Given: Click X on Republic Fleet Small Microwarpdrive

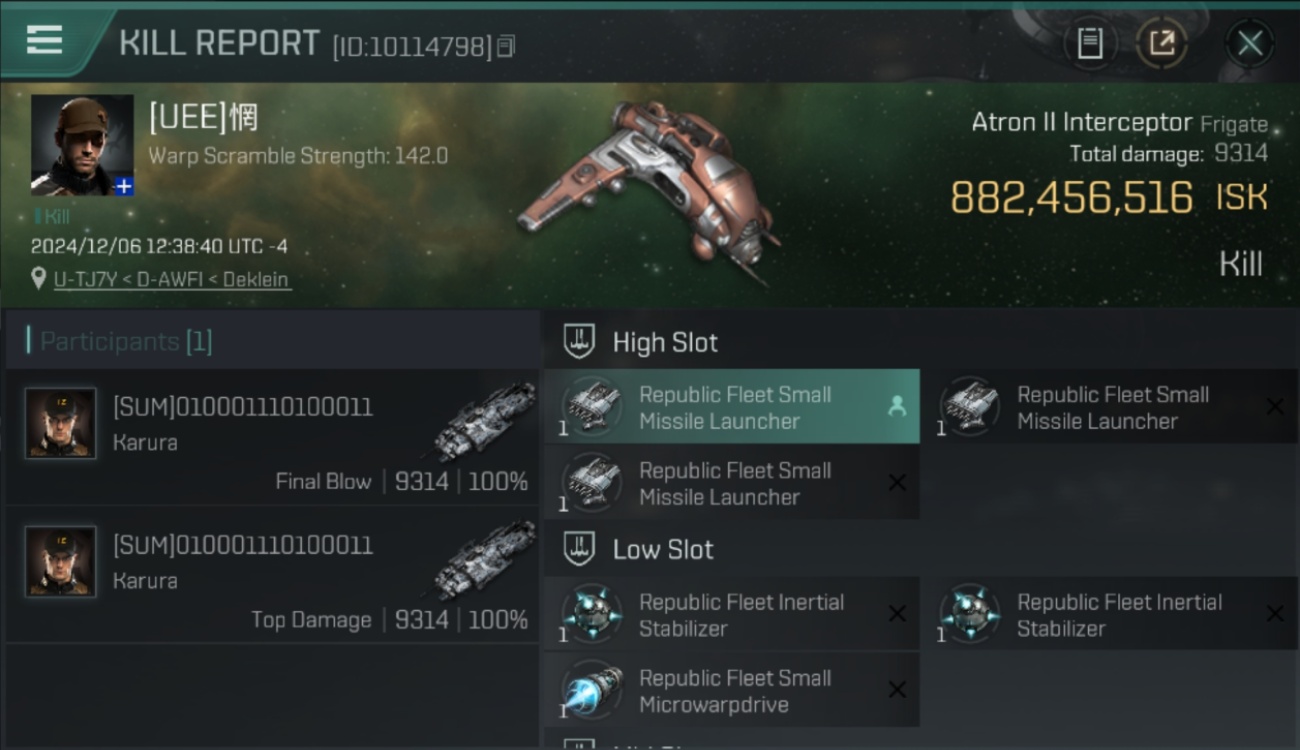Looking at the screenshot, I should click(x=897, y=690).
